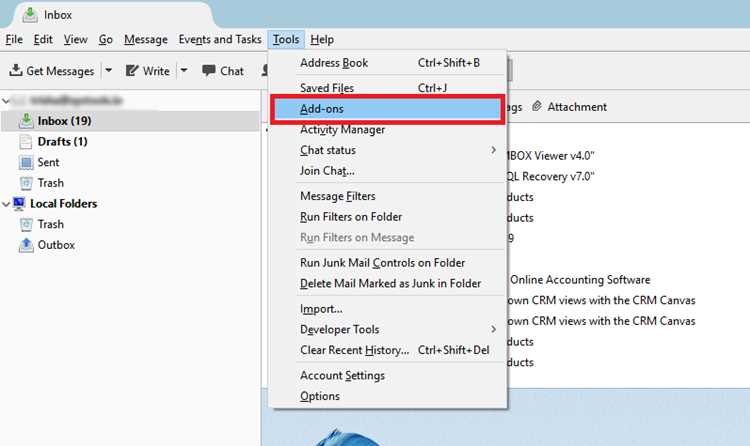Open the Help menu
This screenshot has height=446, width=750.
322,40
